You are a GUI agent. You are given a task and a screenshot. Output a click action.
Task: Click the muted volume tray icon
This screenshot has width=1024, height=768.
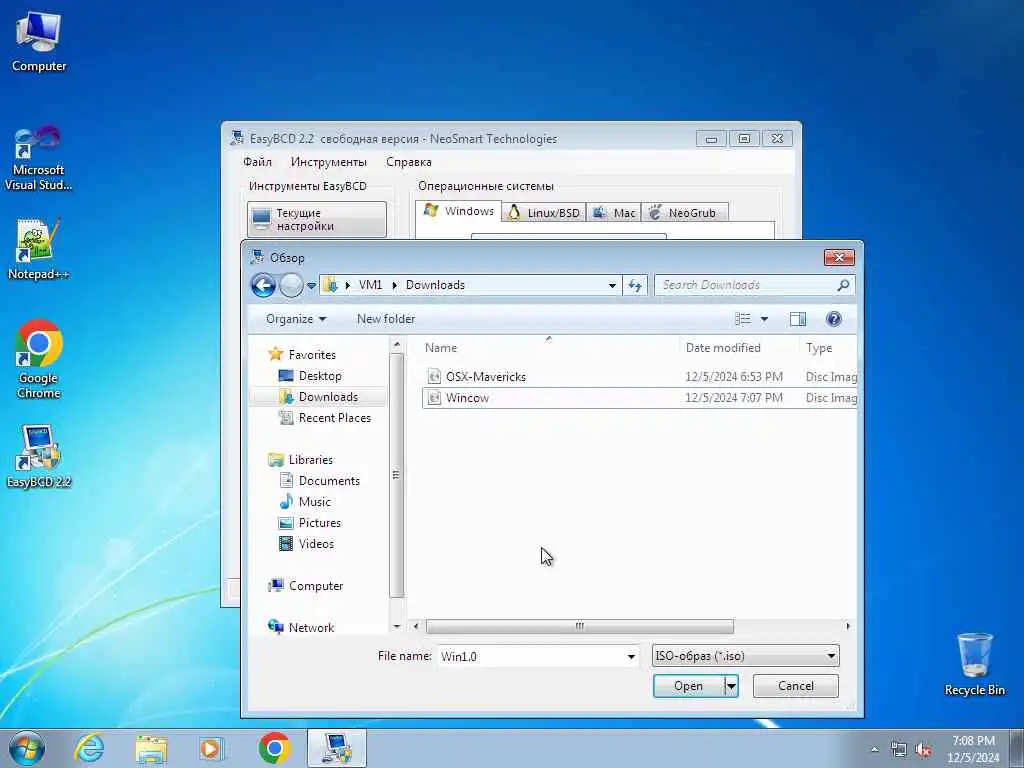click(x=923, y=750)
